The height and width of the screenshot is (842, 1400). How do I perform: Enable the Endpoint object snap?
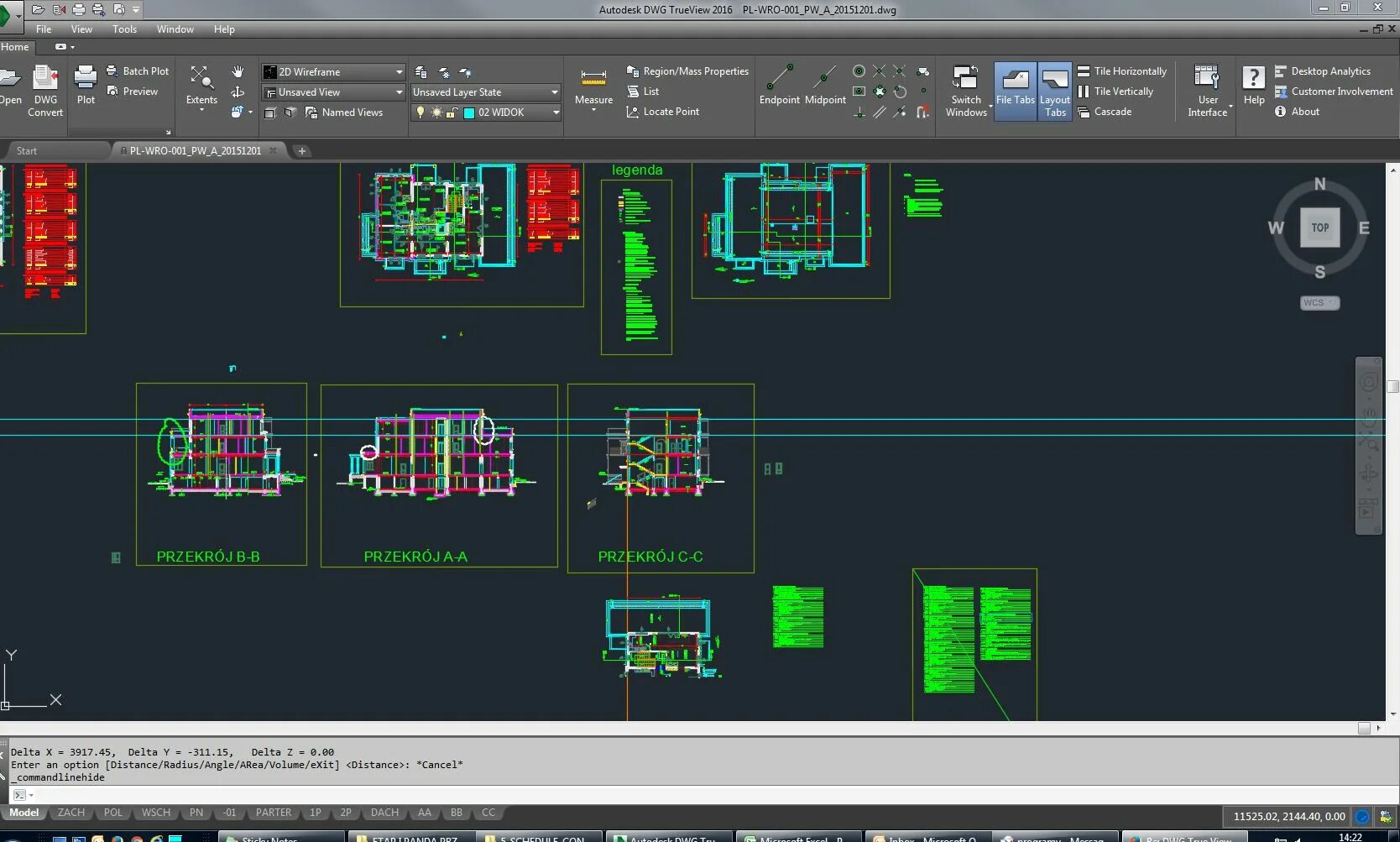coord(780,85)
